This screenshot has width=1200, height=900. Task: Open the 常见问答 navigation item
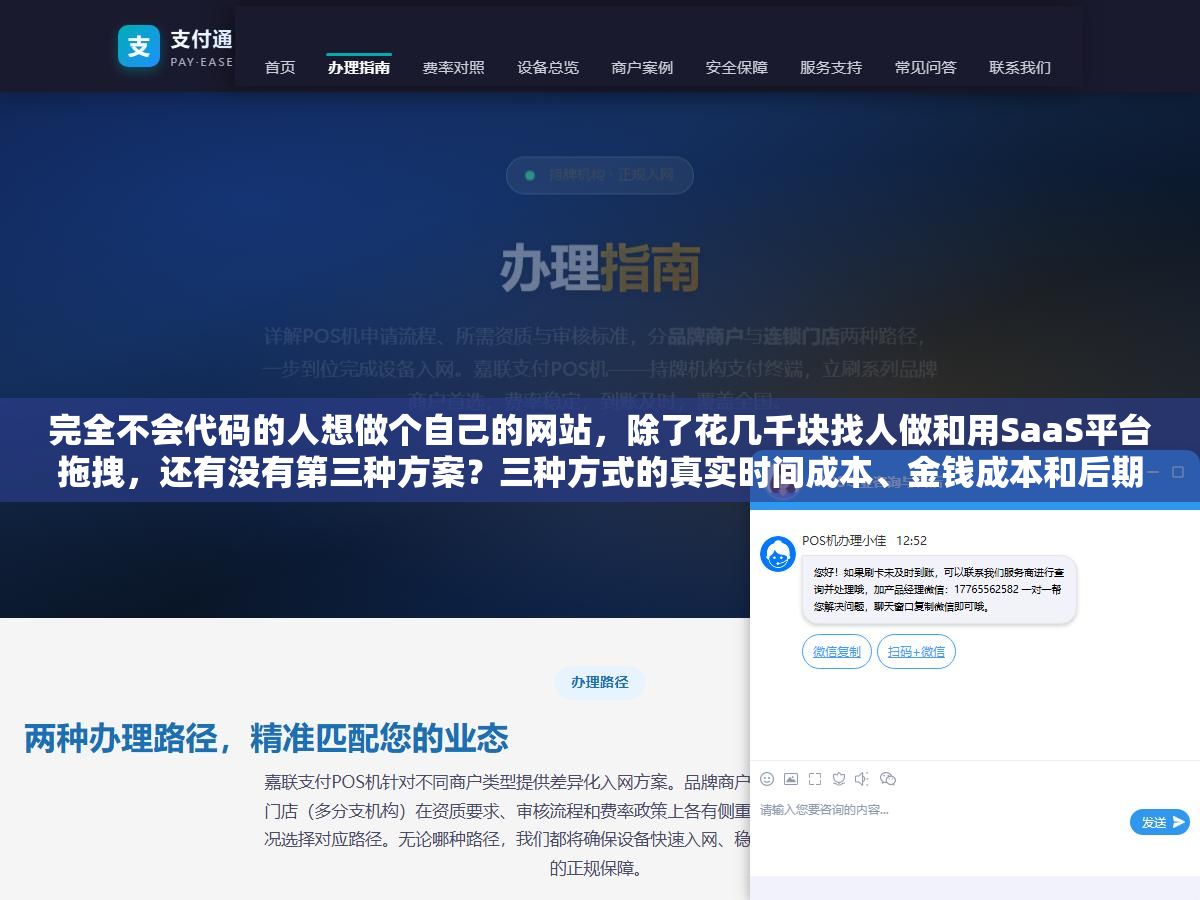(926, 67)
